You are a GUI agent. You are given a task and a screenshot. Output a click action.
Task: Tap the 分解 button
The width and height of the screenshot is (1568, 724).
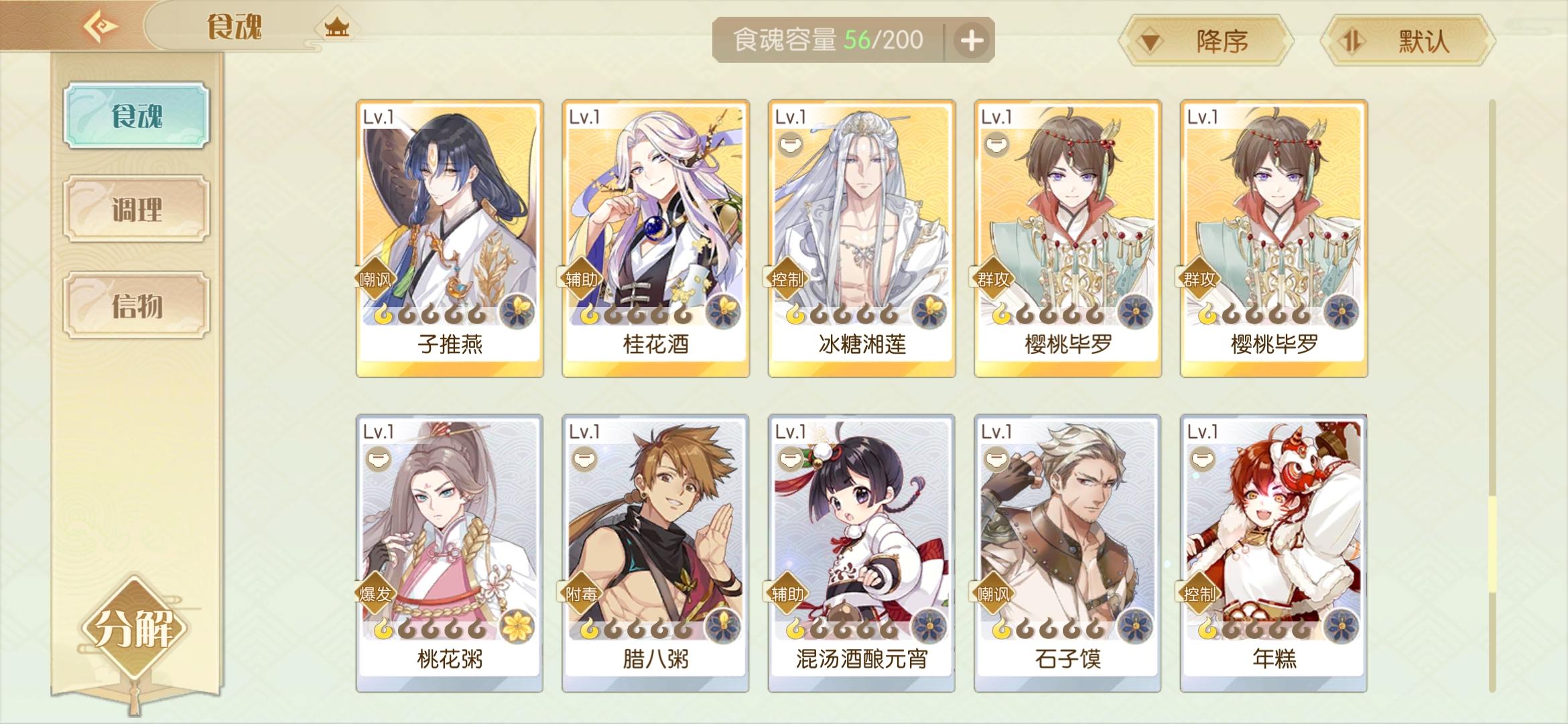coord(134,628)
